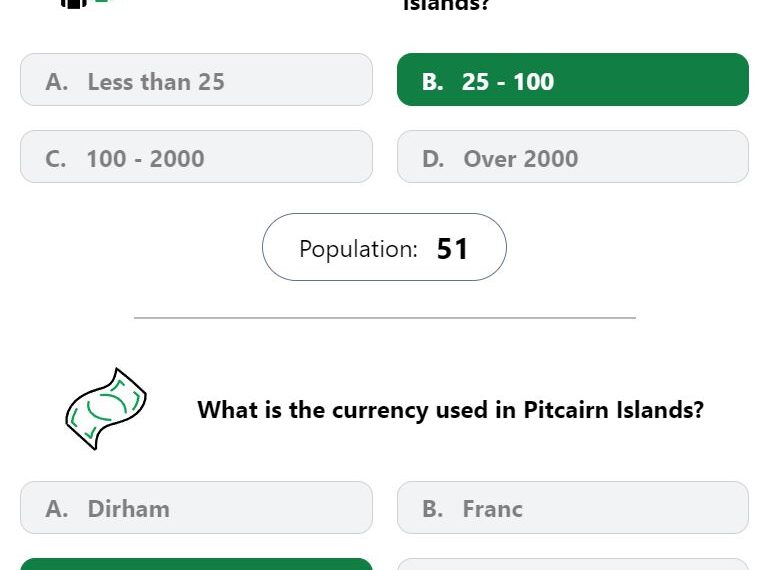
Task: Pick the Franc currency answer
Action: point(573,507)
